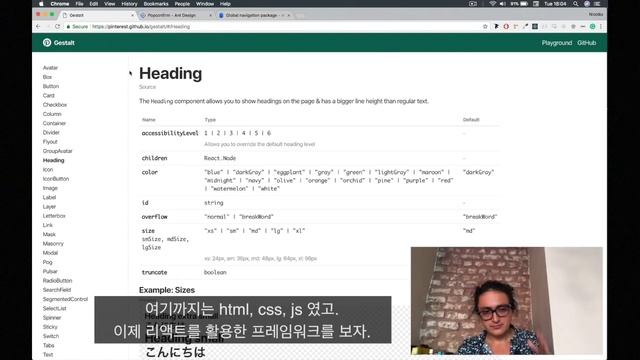
Task: Select Modal in the sidebar
Action: pyautogui.click(x=50, y=253)
